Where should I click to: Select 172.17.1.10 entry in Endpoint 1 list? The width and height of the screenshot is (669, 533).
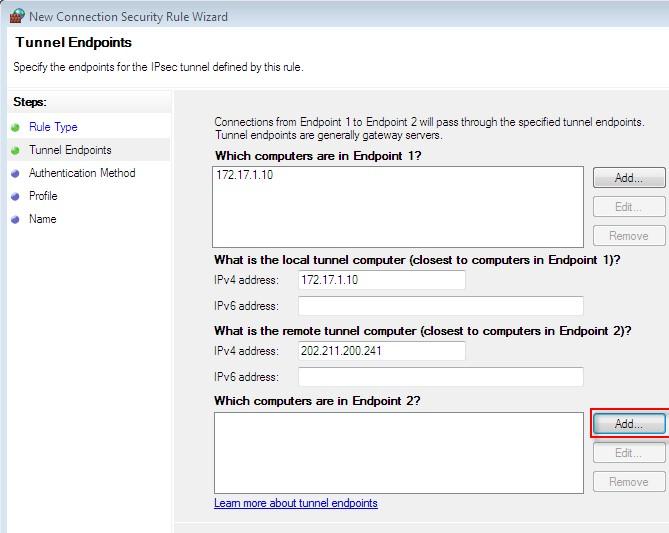245,175
